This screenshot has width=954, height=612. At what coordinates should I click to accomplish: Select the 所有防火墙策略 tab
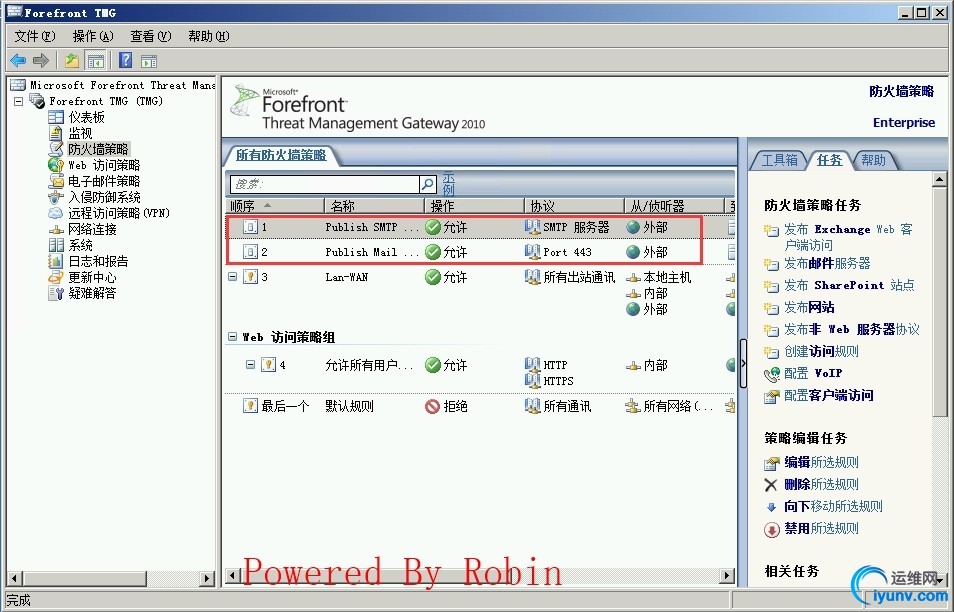pyautogui.click(x=281, y=155)
